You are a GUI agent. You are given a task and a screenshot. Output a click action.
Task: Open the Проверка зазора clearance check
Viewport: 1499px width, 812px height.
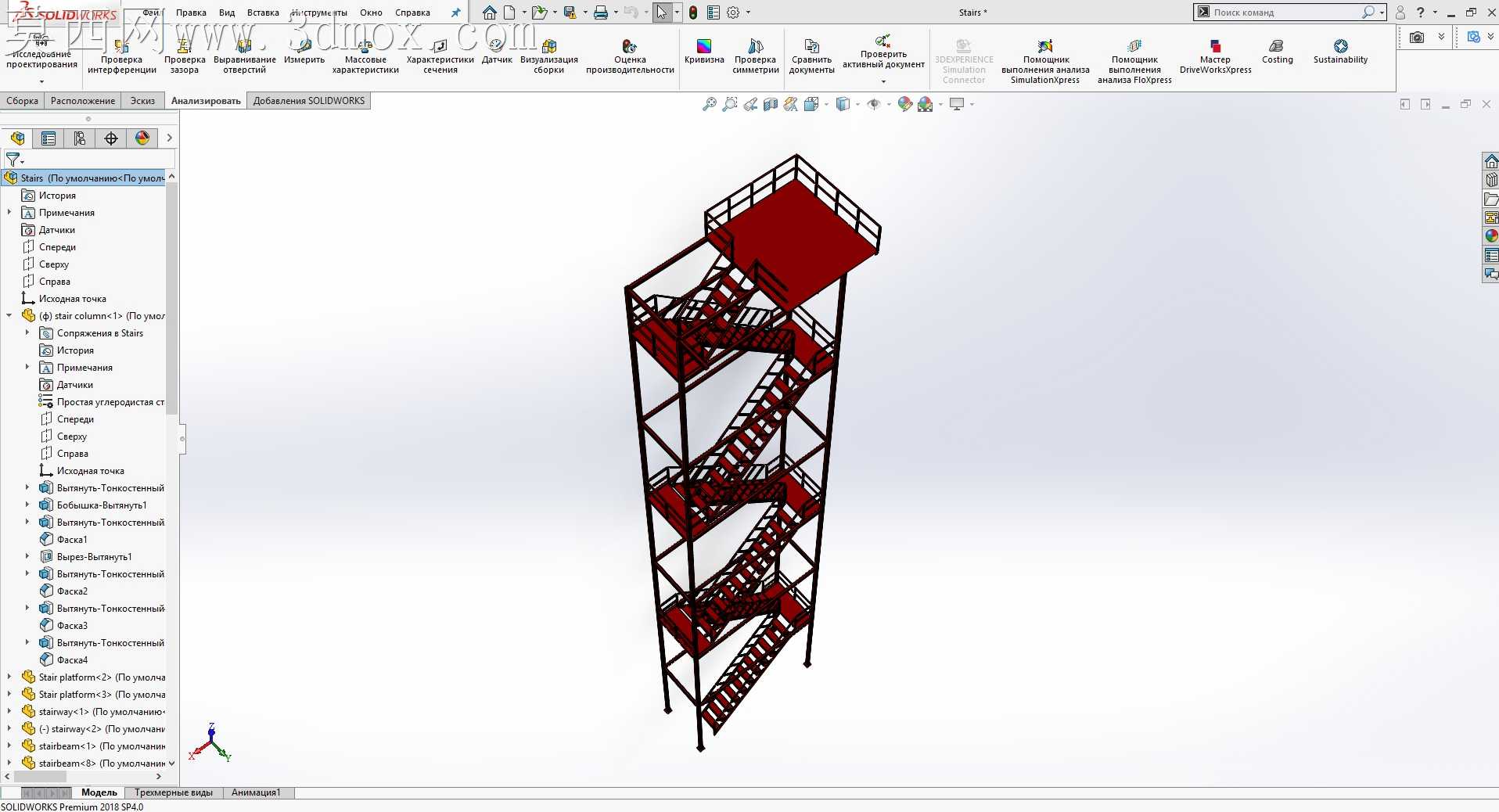click(x=185, y=57)
